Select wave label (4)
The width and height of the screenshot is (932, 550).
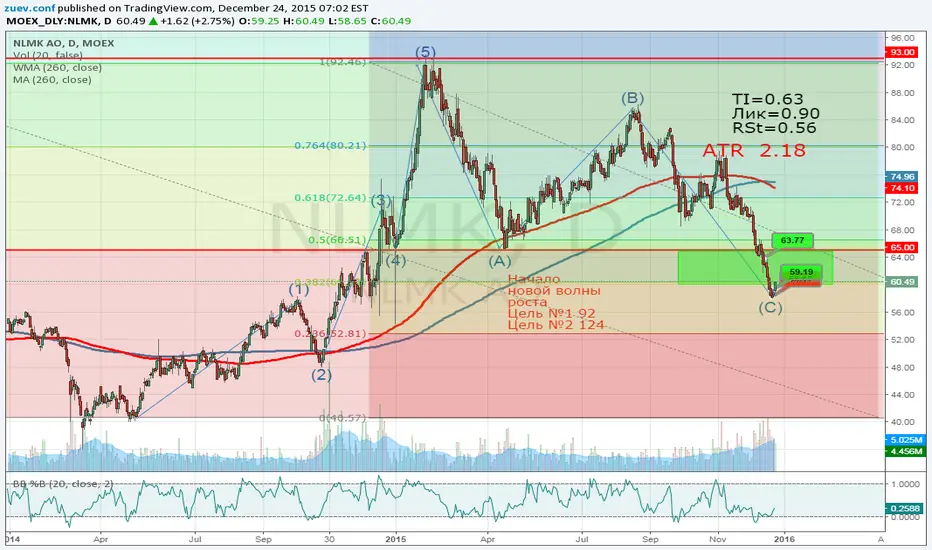tap(396, 260)
